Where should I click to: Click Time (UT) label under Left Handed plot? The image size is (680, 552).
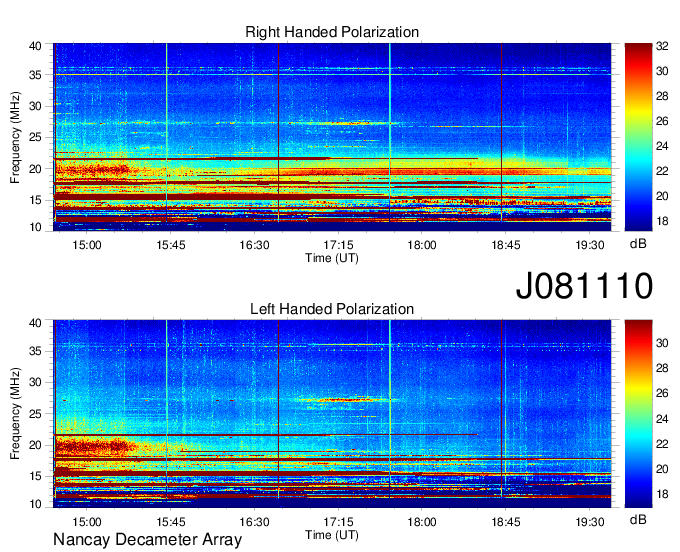tap(332, 535)
